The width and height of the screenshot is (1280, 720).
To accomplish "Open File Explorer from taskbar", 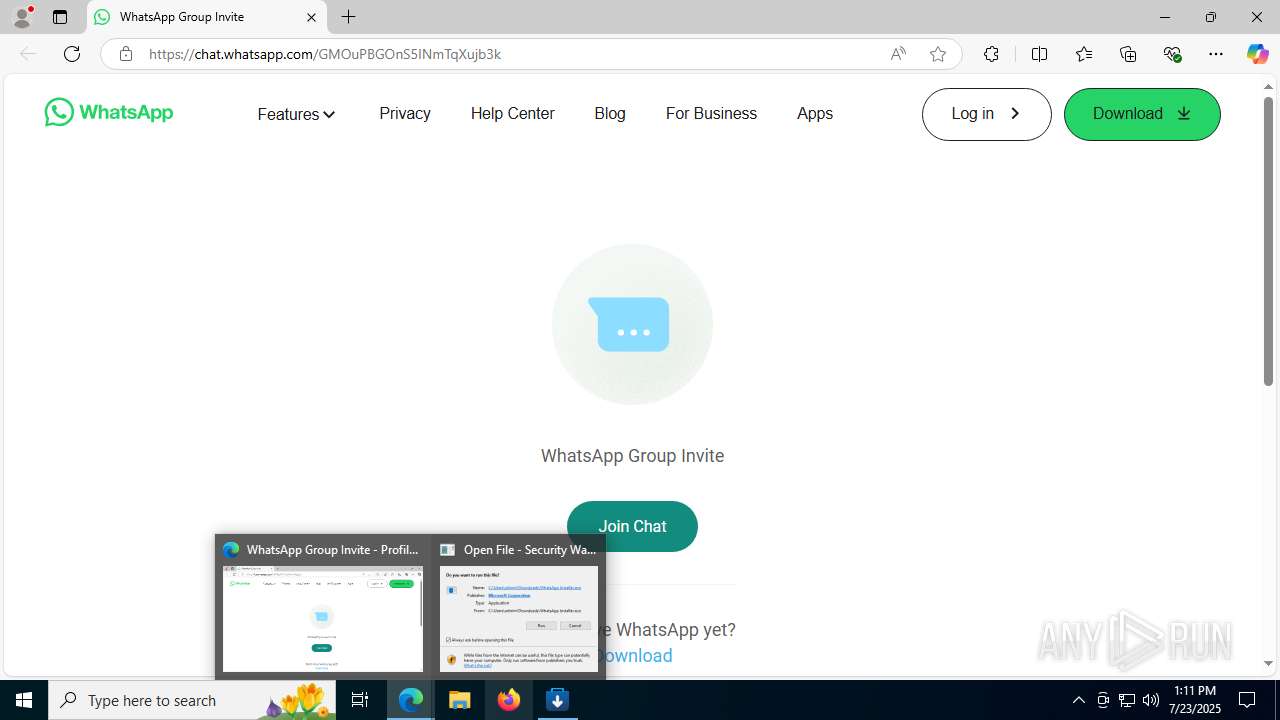I will click(x=460, y=700).
